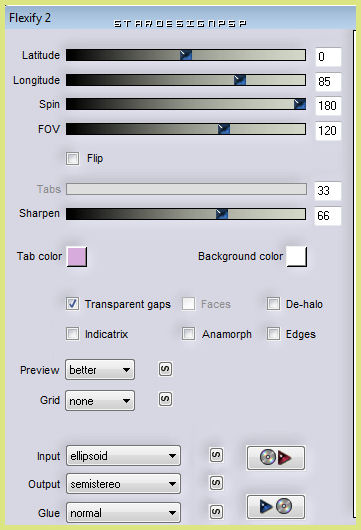Open the Preview quality dropdown
This screenshot has height=530, width=361.
(x=100, y=370)
